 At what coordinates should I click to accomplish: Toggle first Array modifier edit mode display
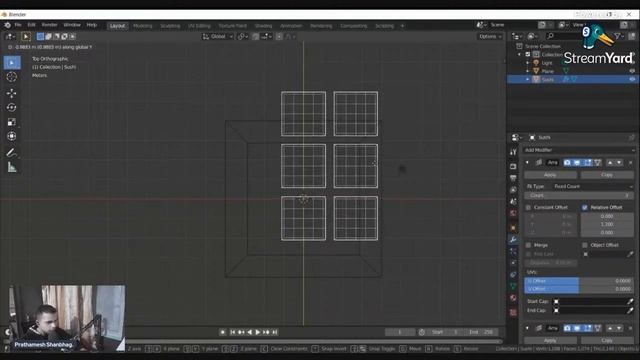588,163
